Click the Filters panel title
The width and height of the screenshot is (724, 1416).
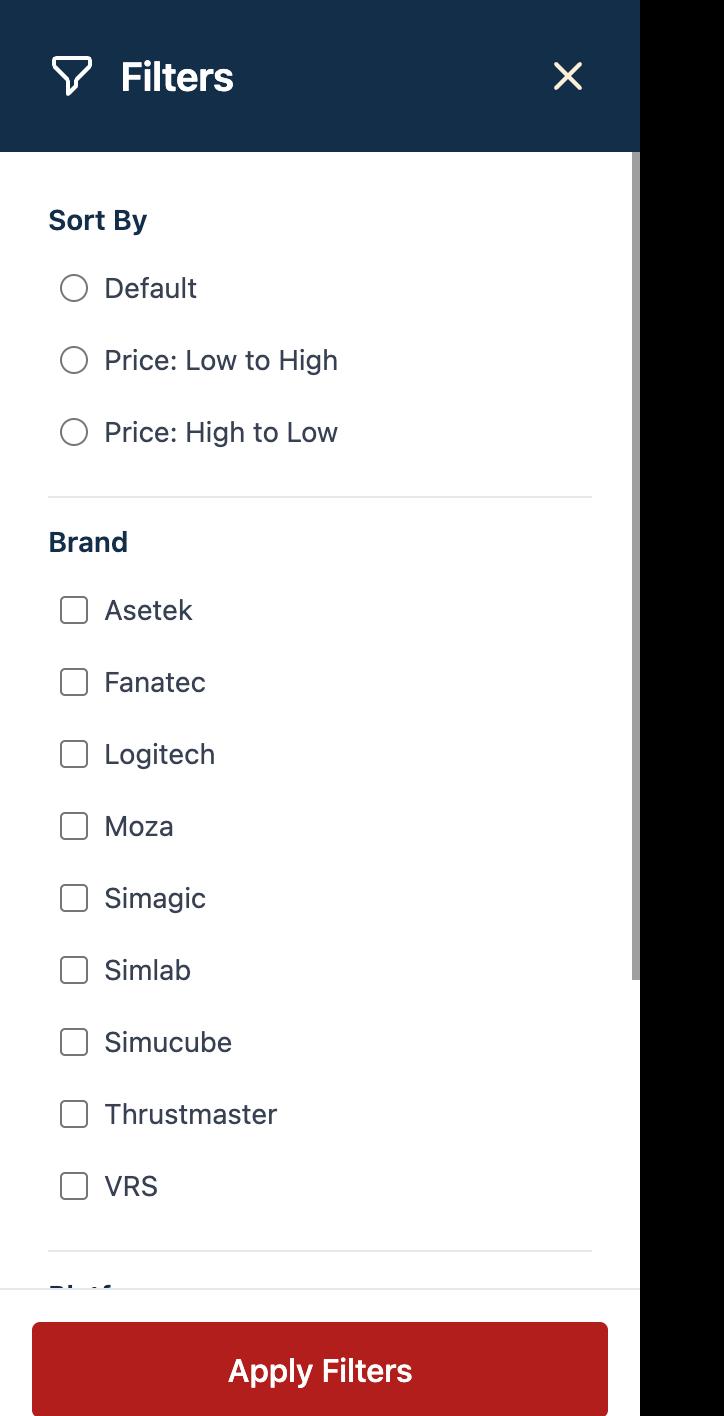coord(177,77)
